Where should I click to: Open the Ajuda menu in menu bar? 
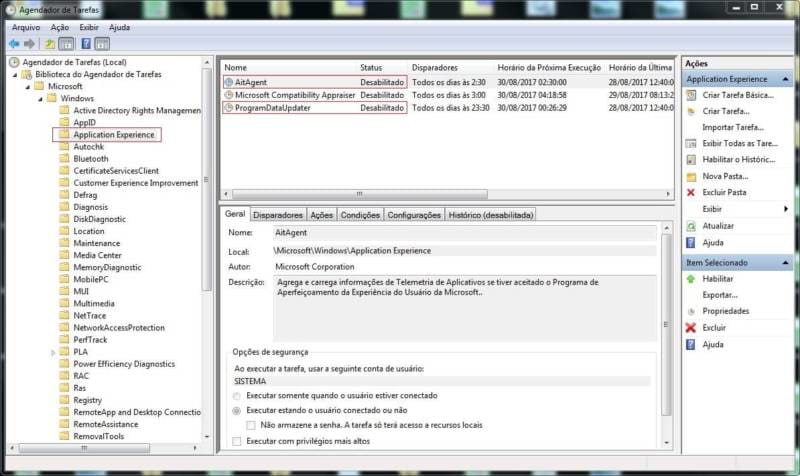point(119,28)
